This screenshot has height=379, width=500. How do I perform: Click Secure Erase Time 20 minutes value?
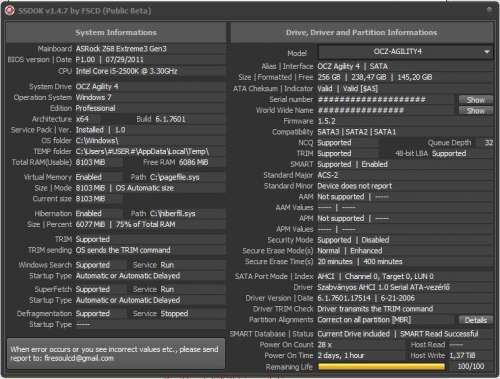[335, 262]
